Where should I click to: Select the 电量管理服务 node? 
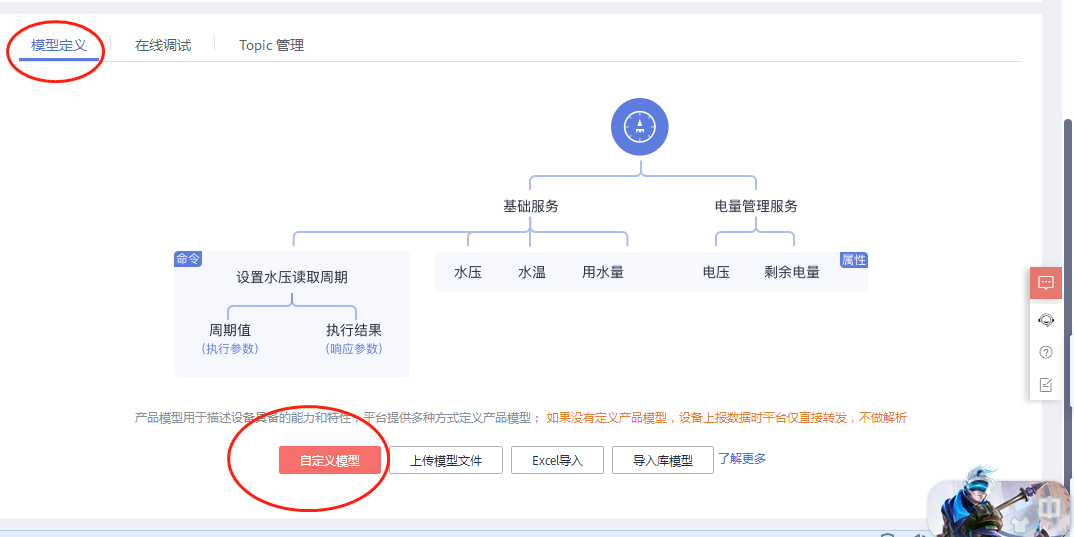click(756, 206)
